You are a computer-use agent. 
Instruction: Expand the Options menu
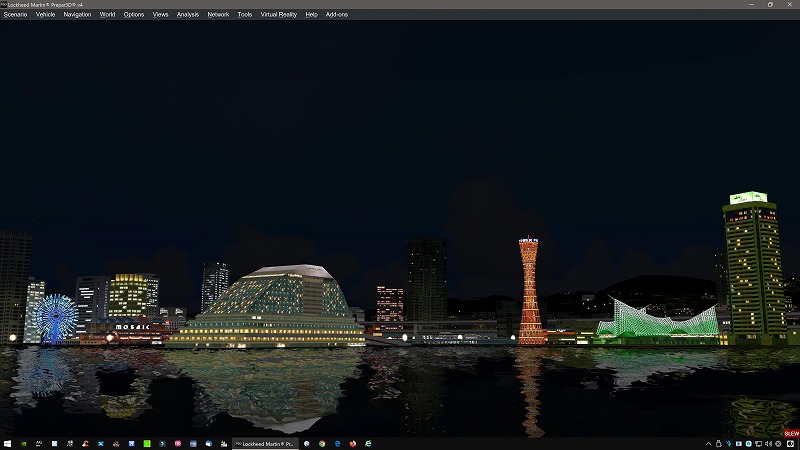pos(134,14)
